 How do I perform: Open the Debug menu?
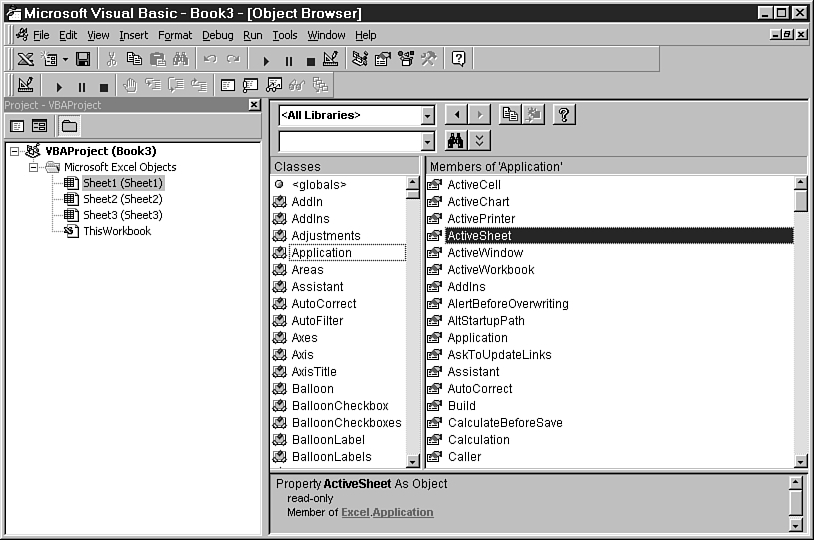(x=217, y=35)
